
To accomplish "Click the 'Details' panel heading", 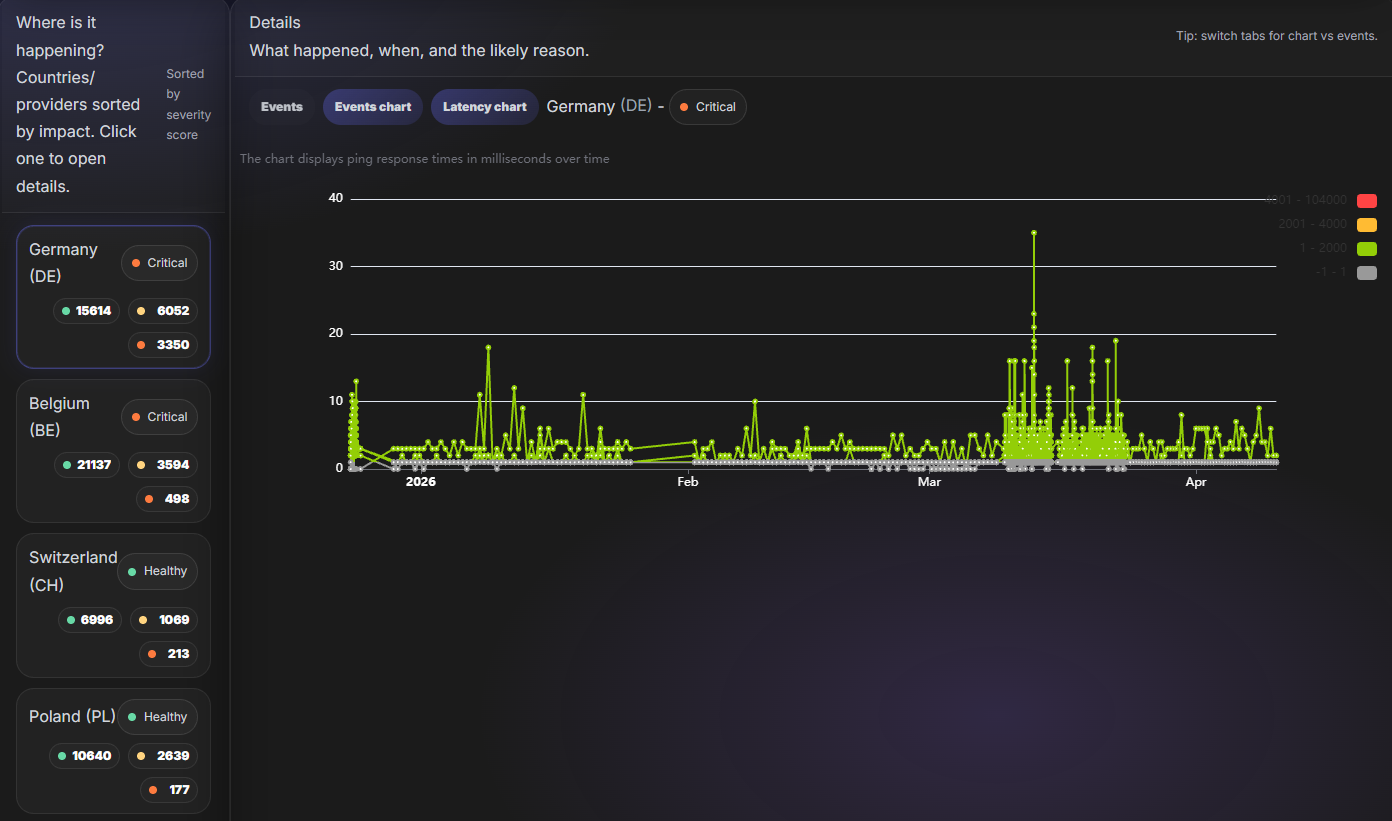I will (275, 22).
